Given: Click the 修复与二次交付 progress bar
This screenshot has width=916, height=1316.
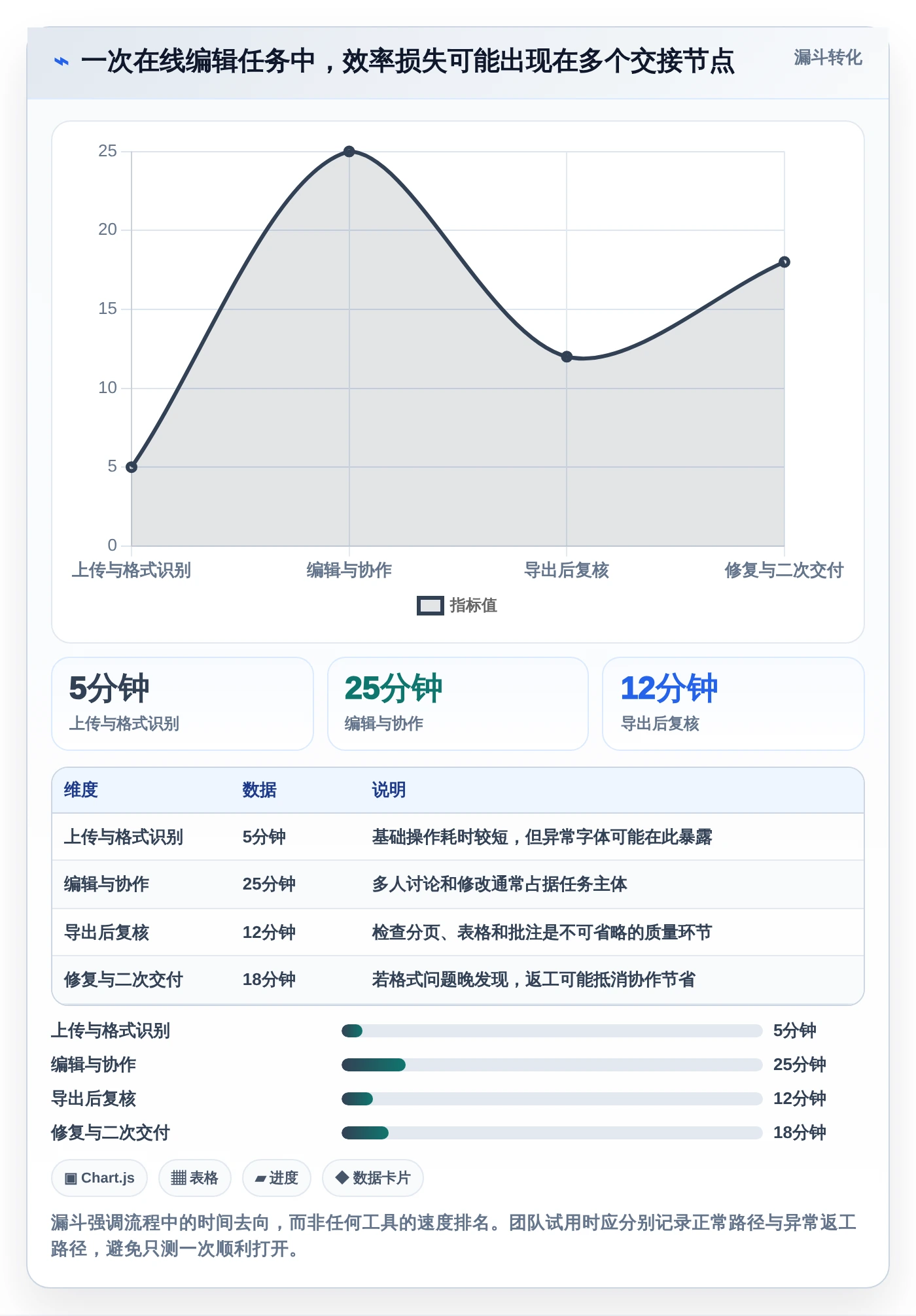Looking at the screenshot, I should (552, 1133).
